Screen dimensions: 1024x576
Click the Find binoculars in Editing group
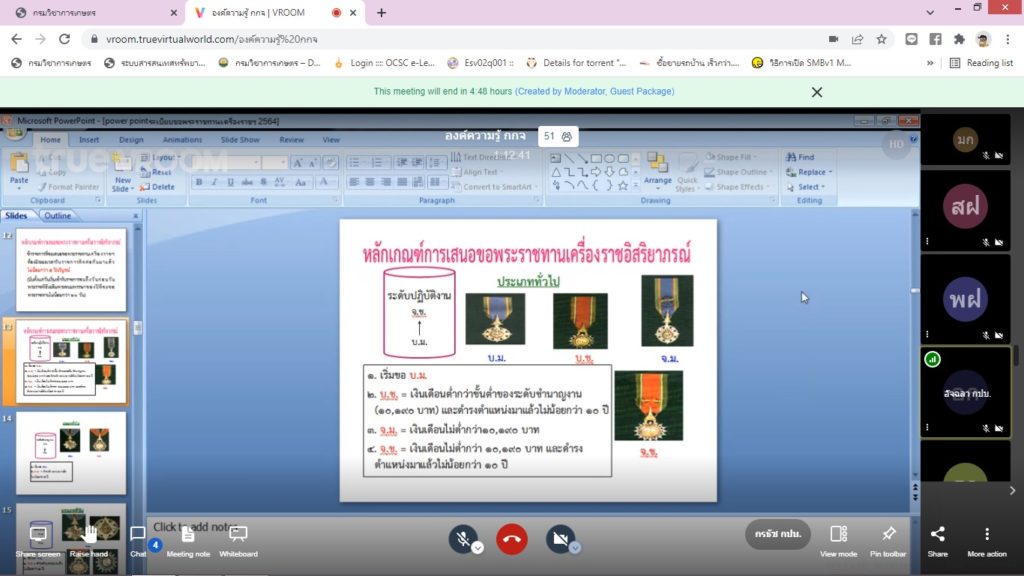pyautogui.click(x=801, y=157)
